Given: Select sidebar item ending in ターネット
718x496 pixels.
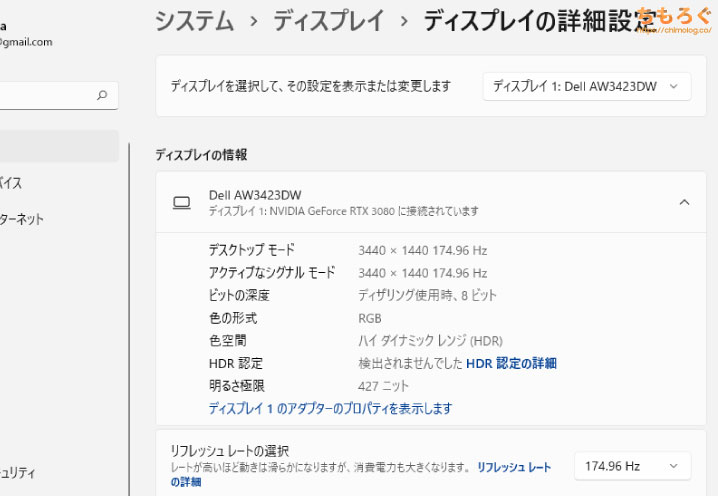Looking at the screenshot, I should pyautogui.click(x=22, y=219).
